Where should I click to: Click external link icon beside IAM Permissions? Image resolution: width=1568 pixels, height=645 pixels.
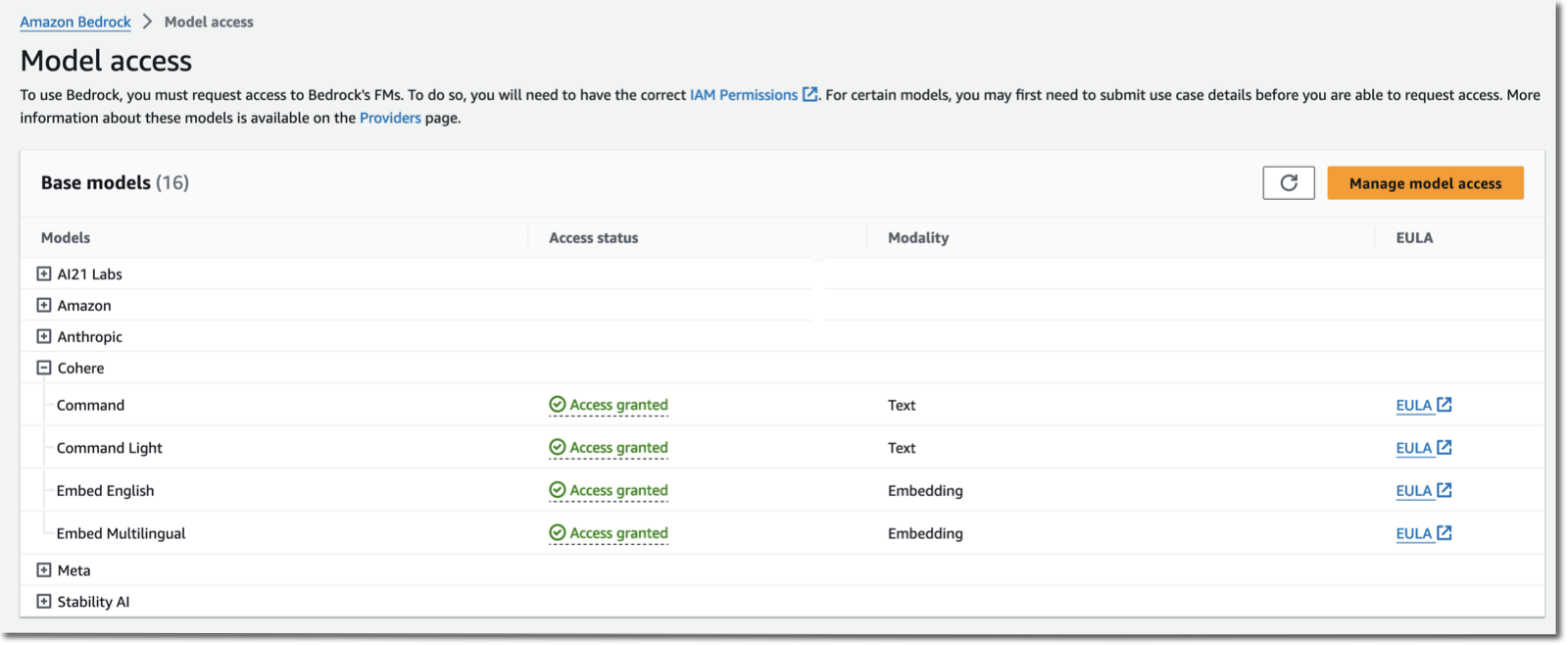click(x=809, y=95)
